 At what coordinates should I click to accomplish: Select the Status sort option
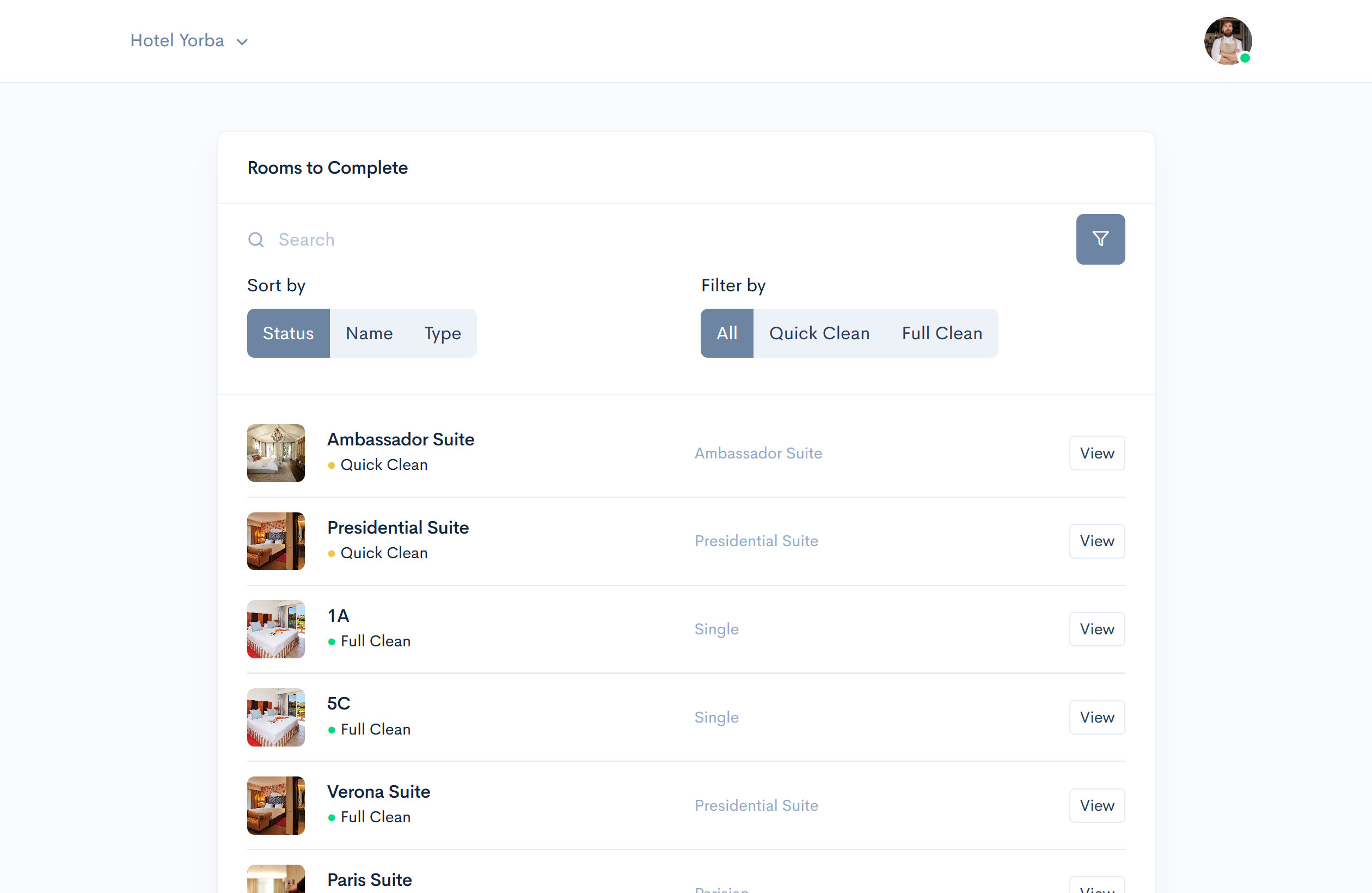tap(288, 332)
